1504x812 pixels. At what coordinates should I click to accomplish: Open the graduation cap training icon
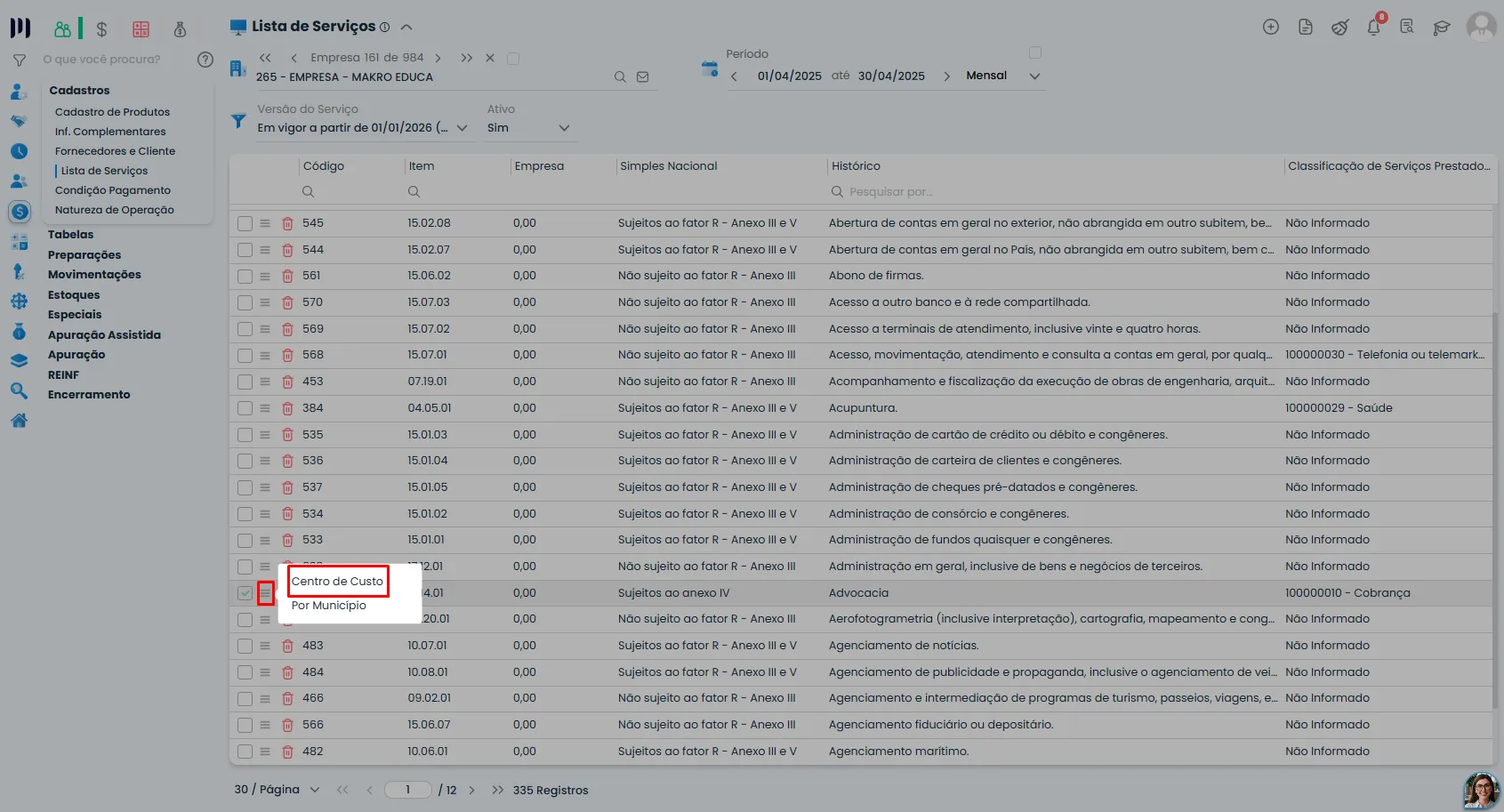1441,28
